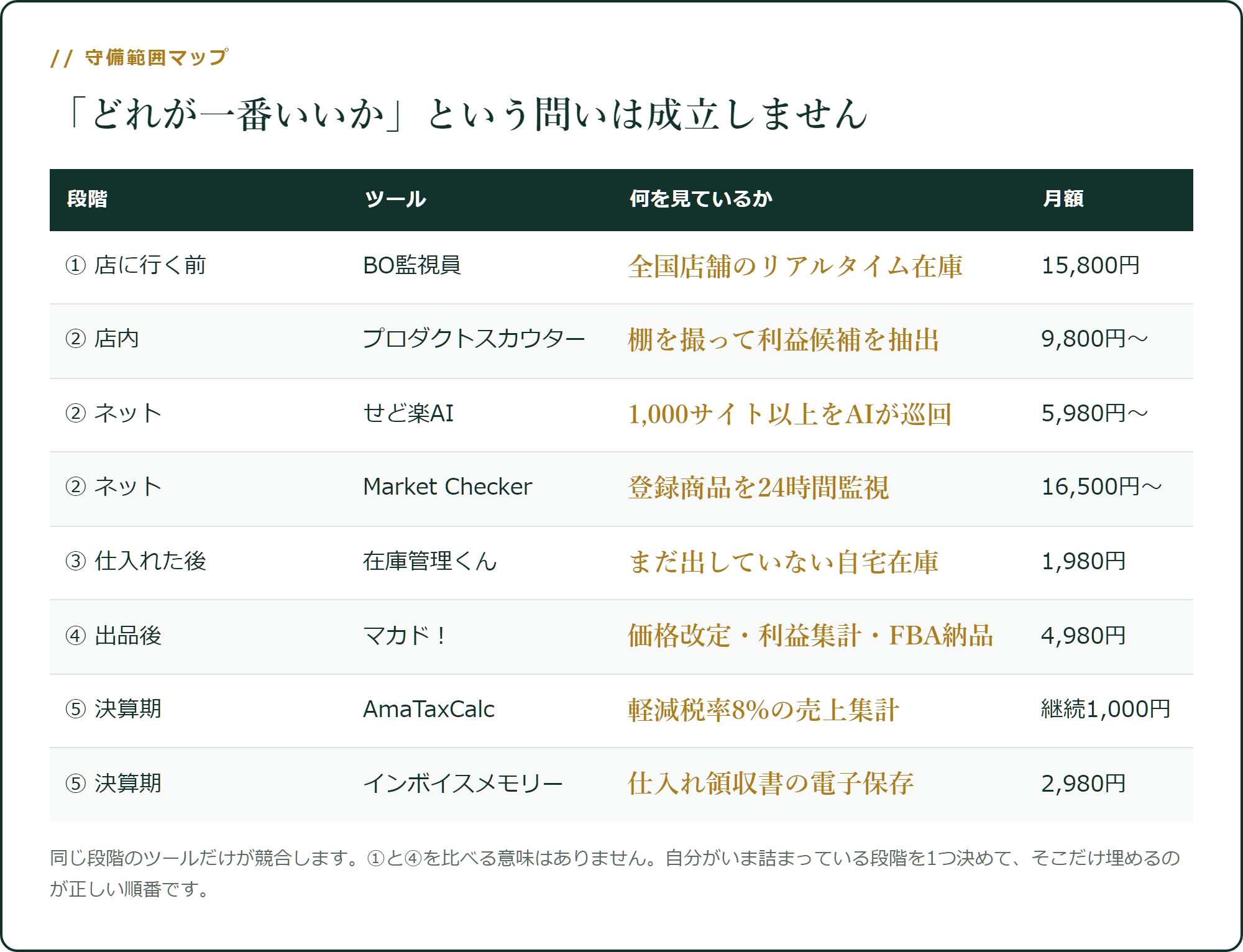Click the price 9,800円〜
The height and width of the screenshot is (952, 1243).
coord(1095,339)
